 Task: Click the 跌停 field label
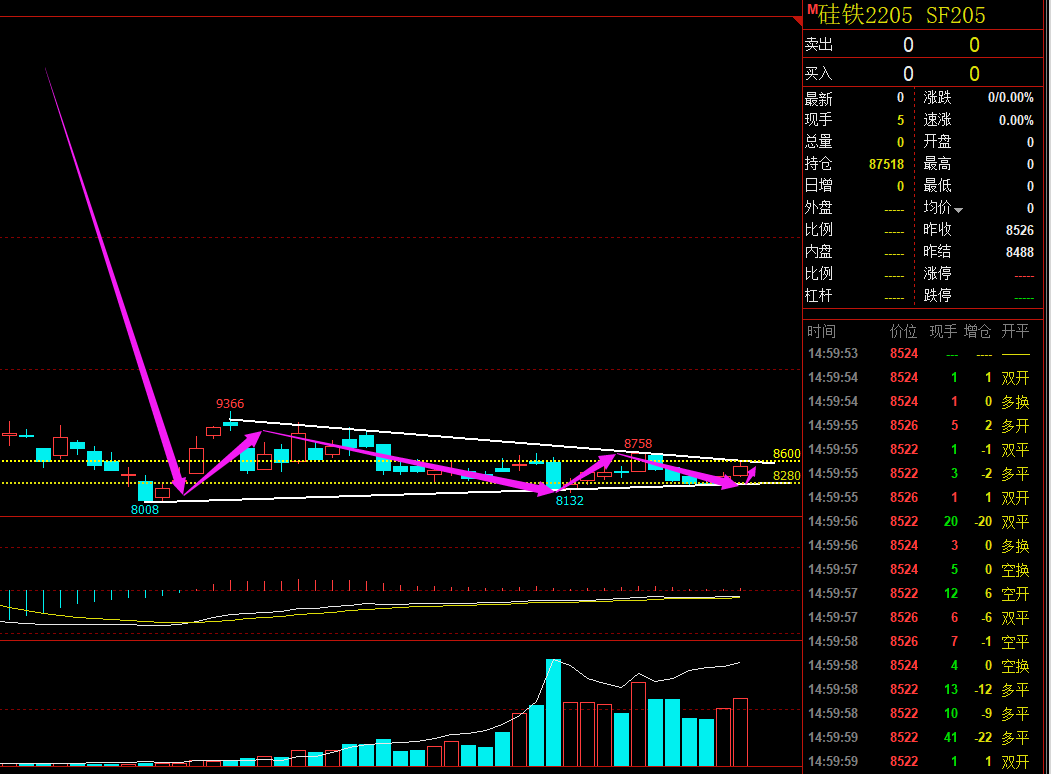937,296
